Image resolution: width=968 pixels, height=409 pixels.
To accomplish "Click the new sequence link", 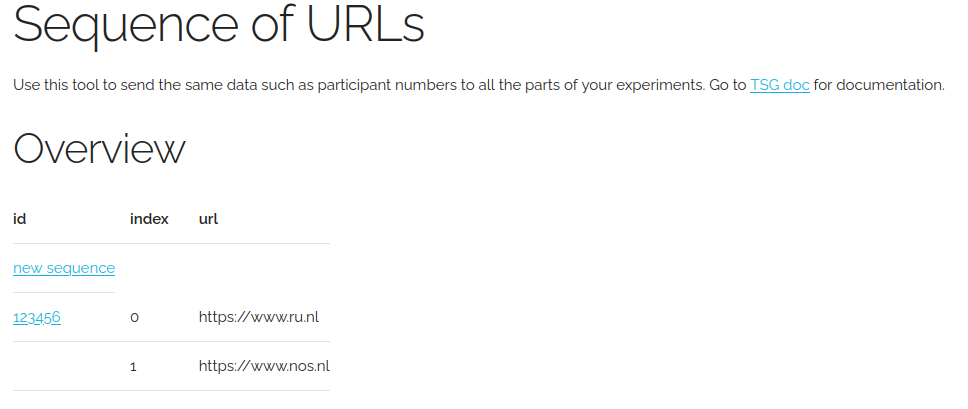I will click(64, 268).
